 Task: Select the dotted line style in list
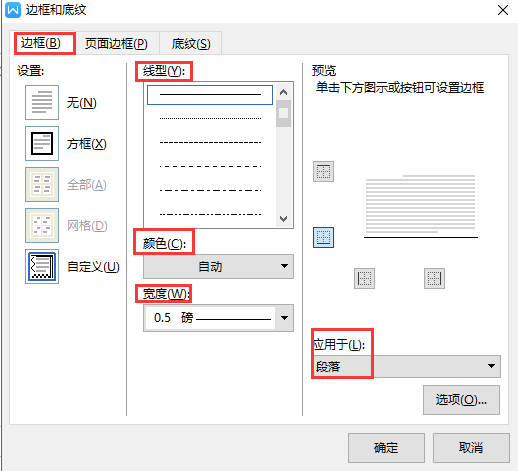coord(210,118)
